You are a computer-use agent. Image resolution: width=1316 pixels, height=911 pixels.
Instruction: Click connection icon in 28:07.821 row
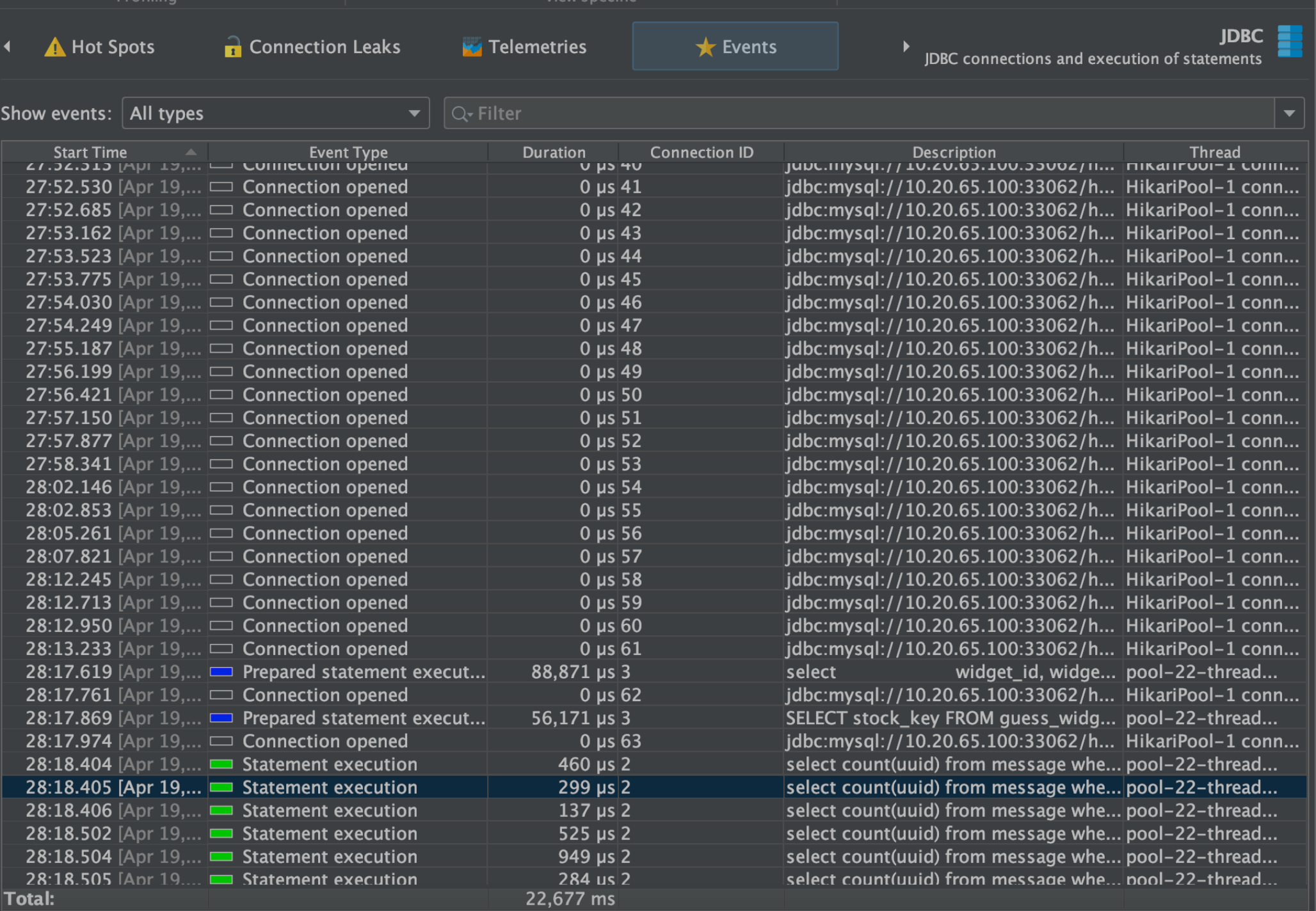coord(221,556)
